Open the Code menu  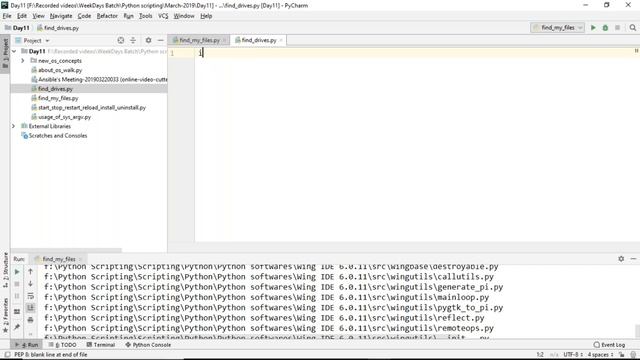(x=84, y=16)
